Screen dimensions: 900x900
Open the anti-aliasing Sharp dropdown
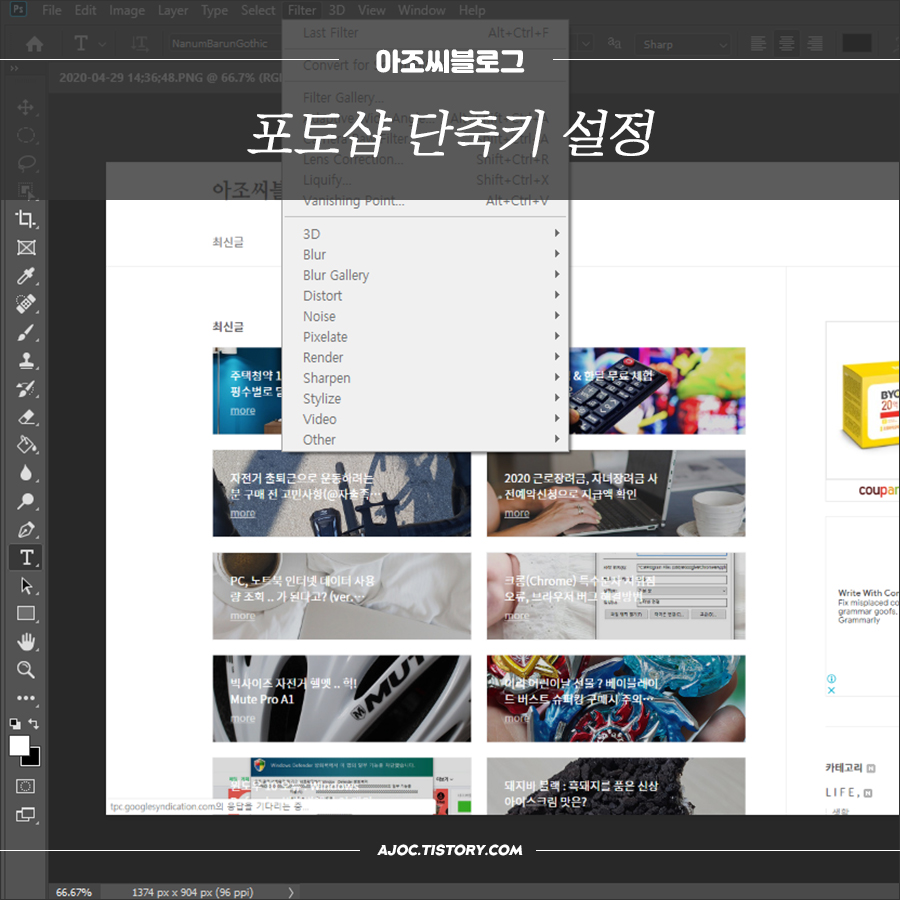tap(683, 44)
